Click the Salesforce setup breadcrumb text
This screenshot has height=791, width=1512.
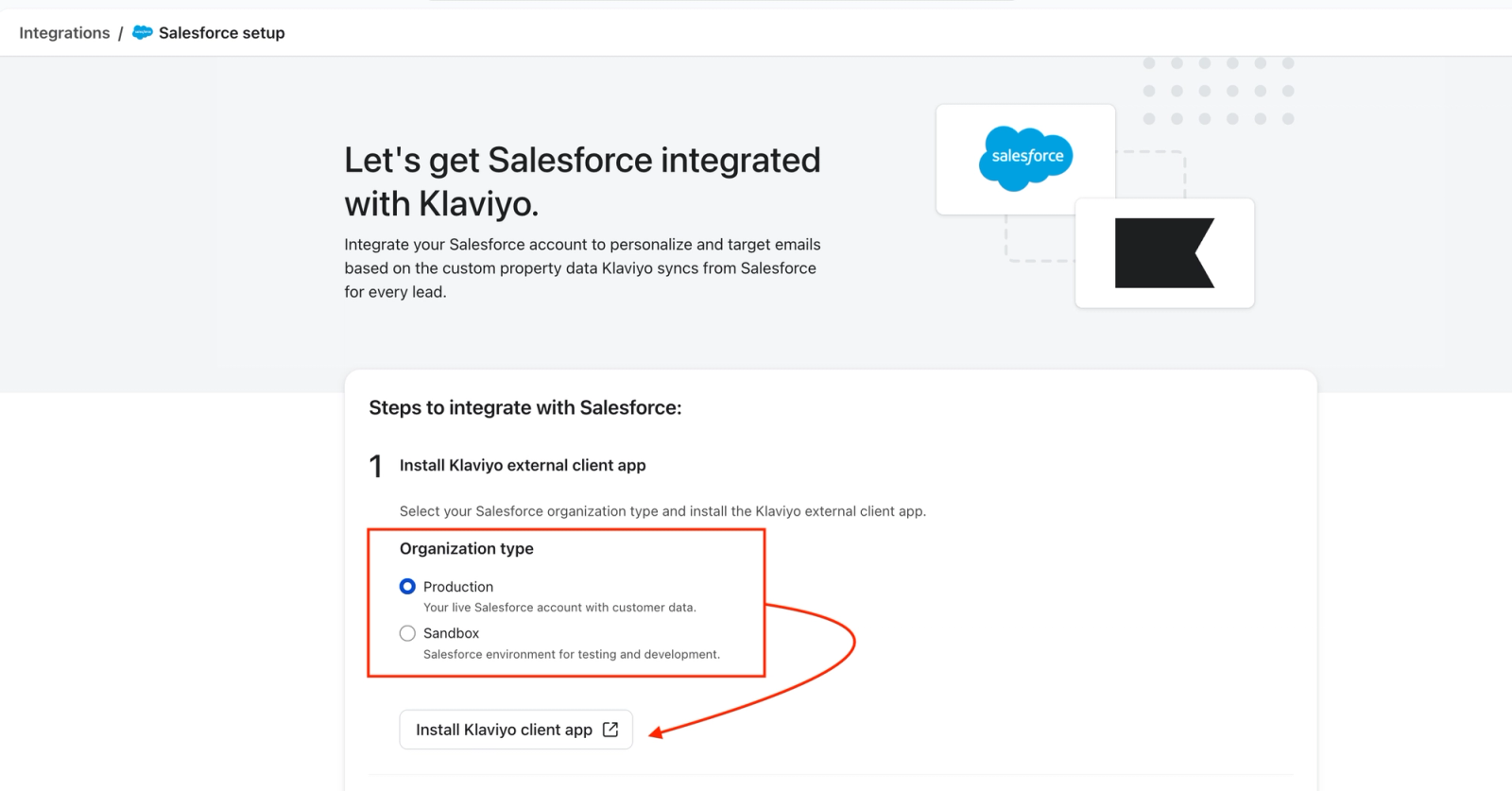pos(221,33)
